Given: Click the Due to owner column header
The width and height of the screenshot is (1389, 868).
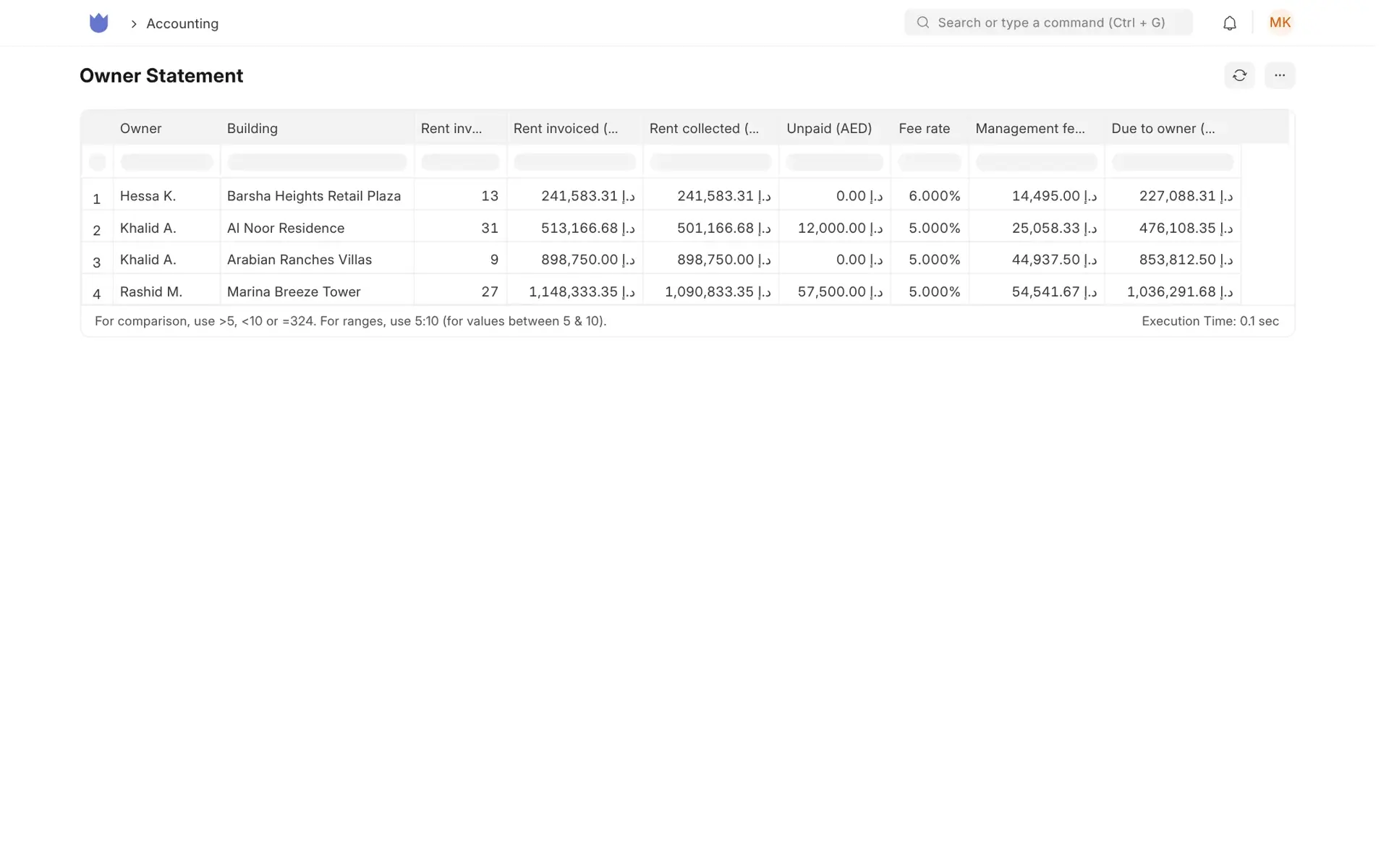Looking at the screenshot, I should point(1173,128).
